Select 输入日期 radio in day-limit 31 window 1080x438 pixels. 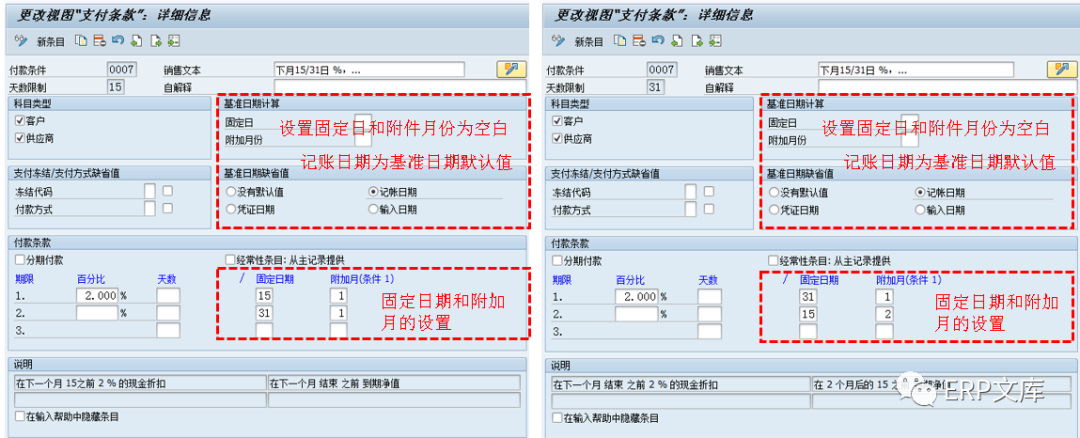click(919, 209)
